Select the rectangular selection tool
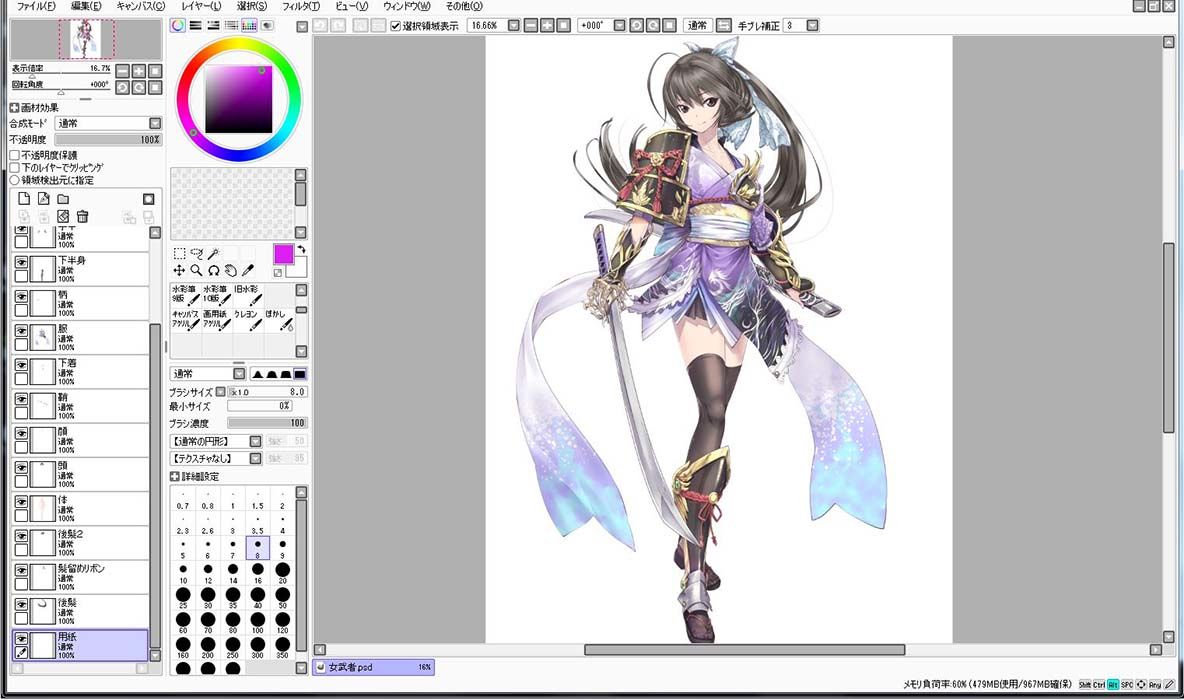This screenshot has height=700, width=1184. pos(180,254)
